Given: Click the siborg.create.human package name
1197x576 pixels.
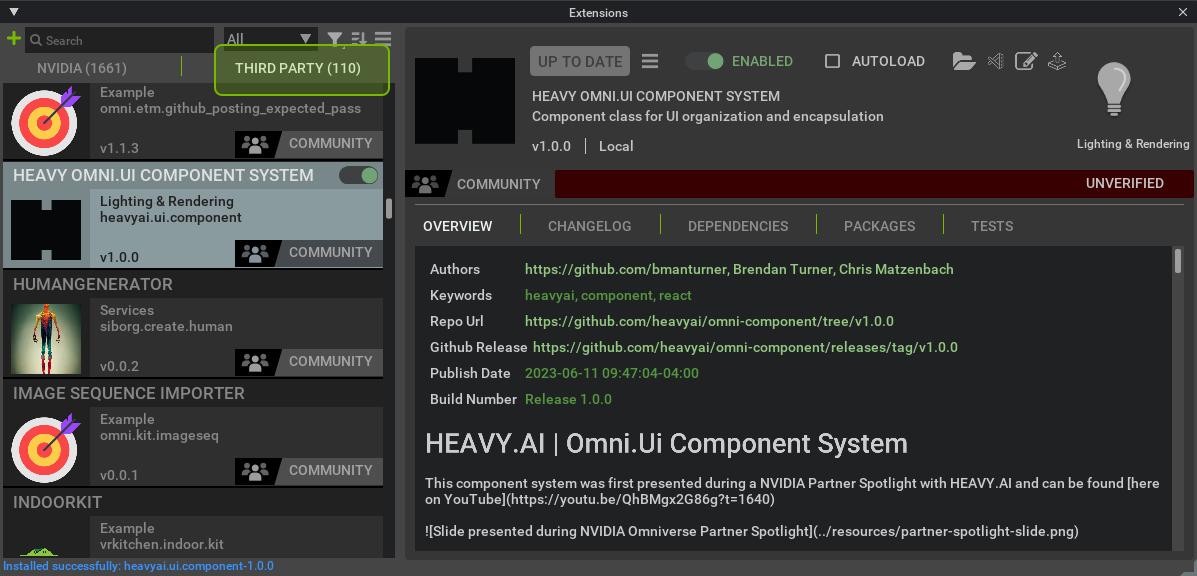Looking at the screenshot, I should 166,327.
